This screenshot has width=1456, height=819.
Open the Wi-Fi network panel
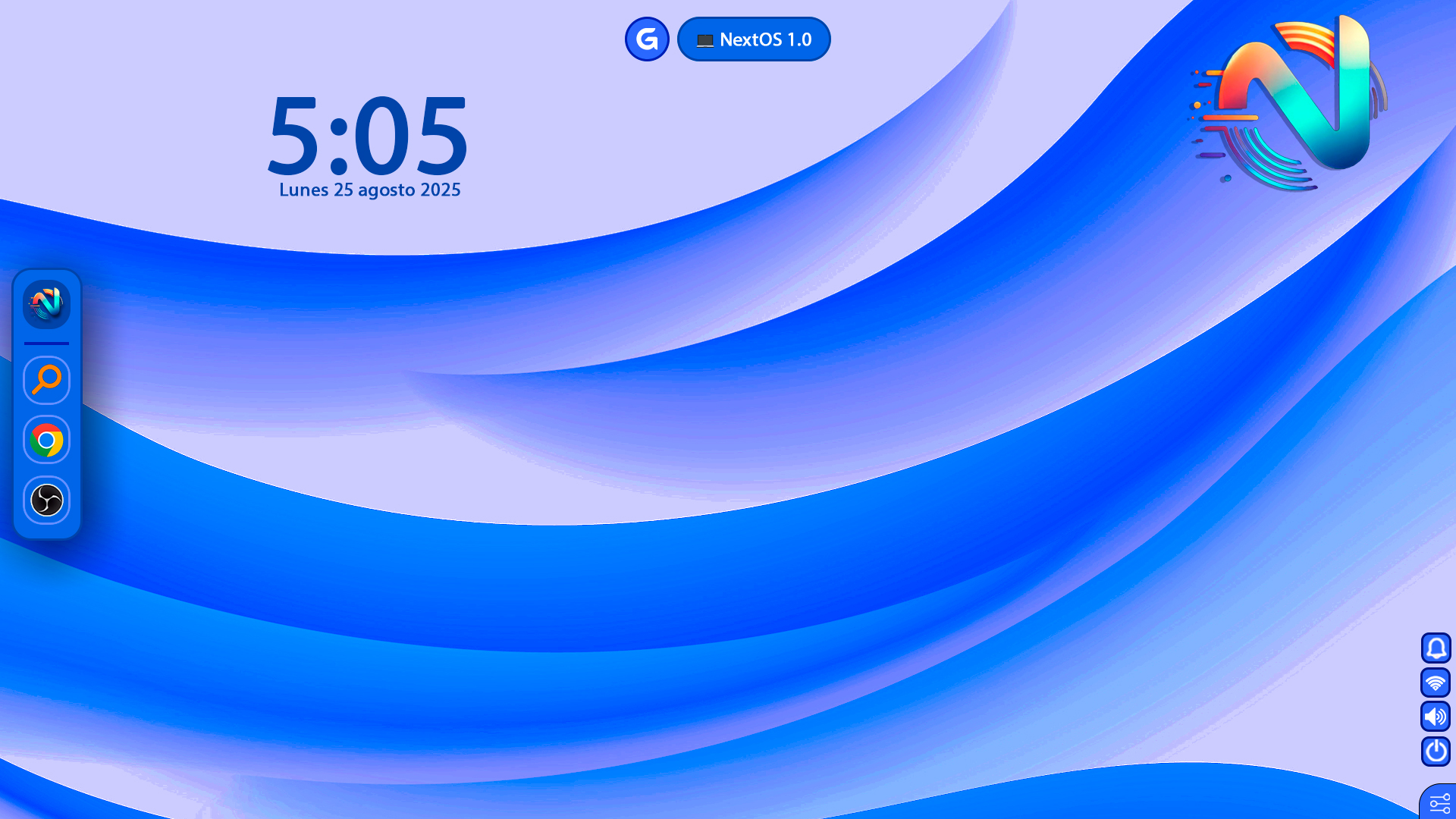(x=1436, y=682)
